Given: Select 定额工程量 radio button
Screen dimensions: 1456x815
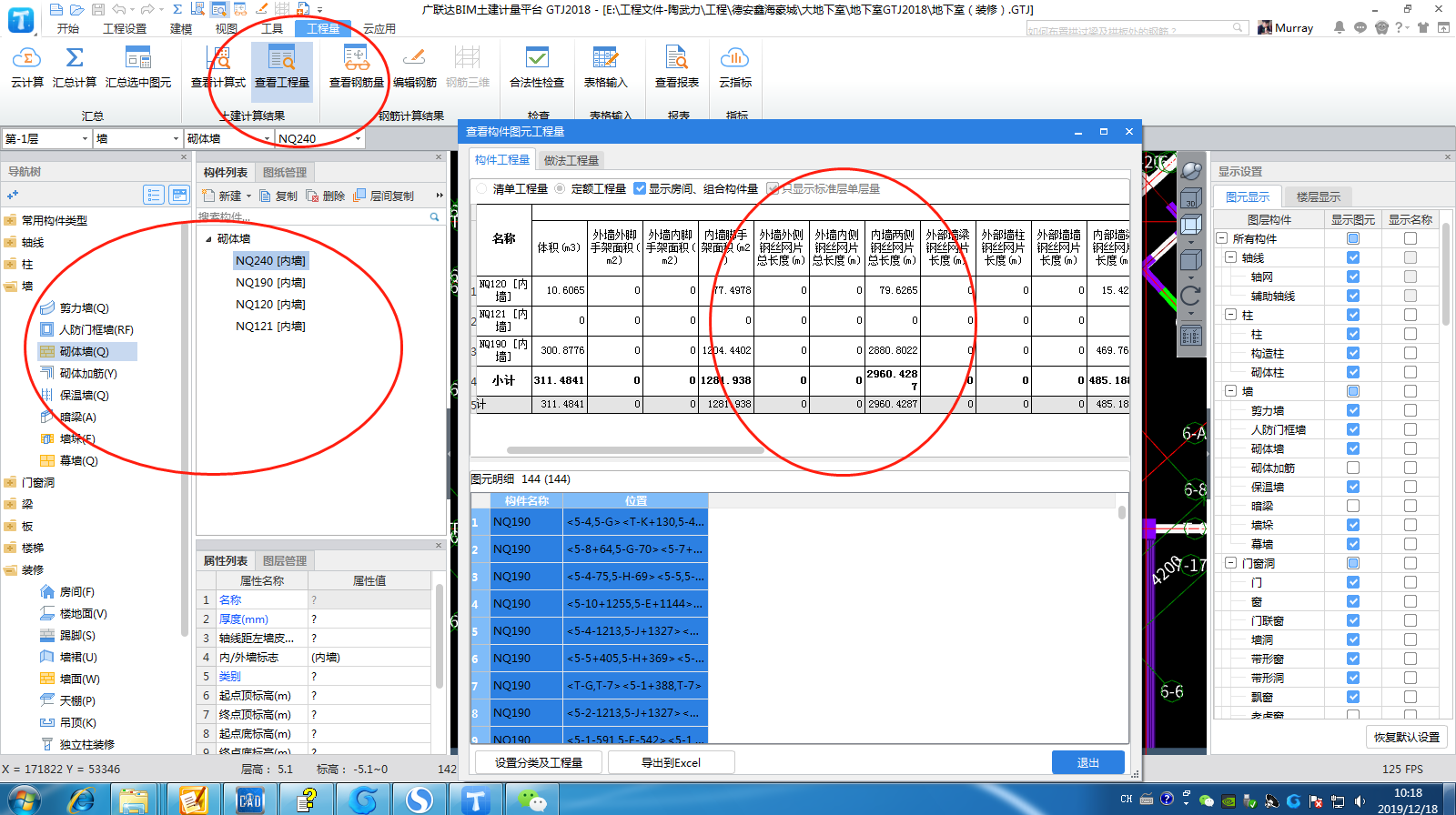Looking at the screenshot, I should [x=560, y=188].
